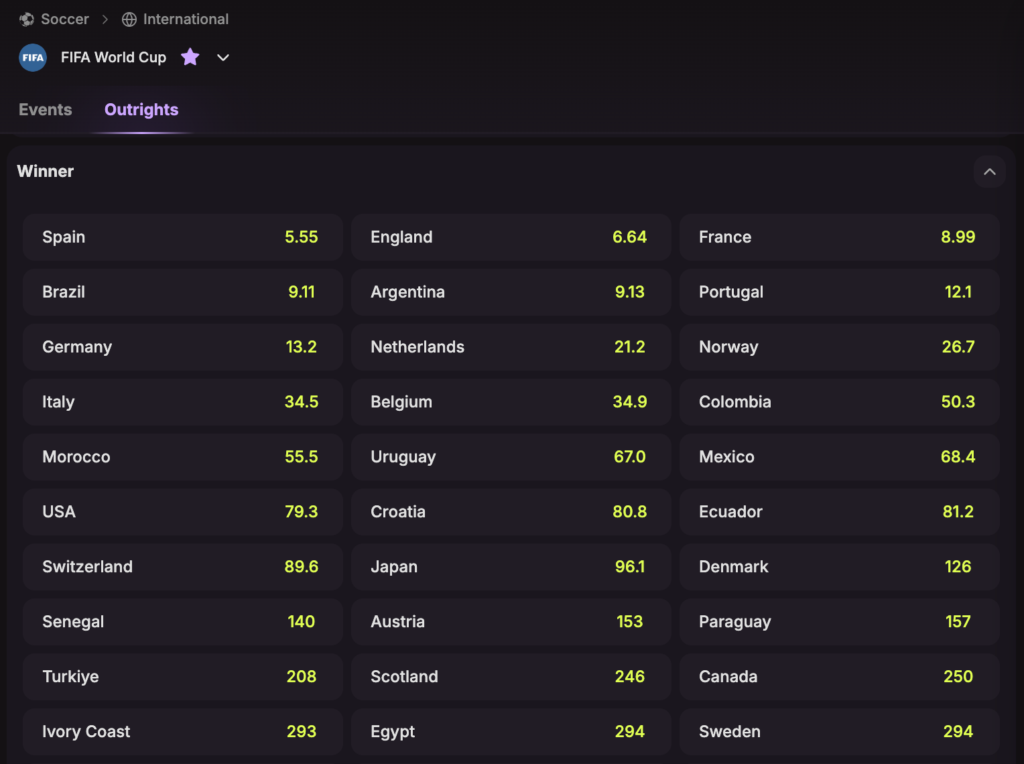This screenshot has width=1024, height=764.
Task: Click the globe icon beside International
Action: [129, 19]
